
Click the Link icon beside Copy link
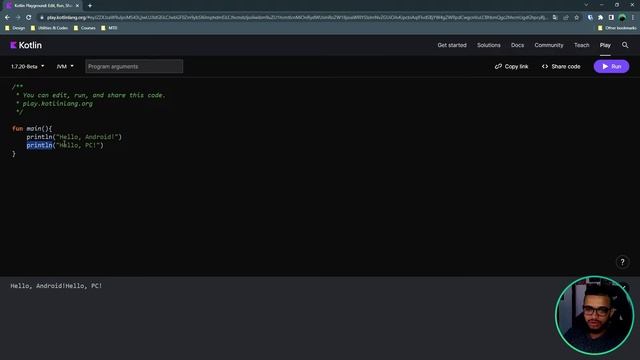point(498,67)
